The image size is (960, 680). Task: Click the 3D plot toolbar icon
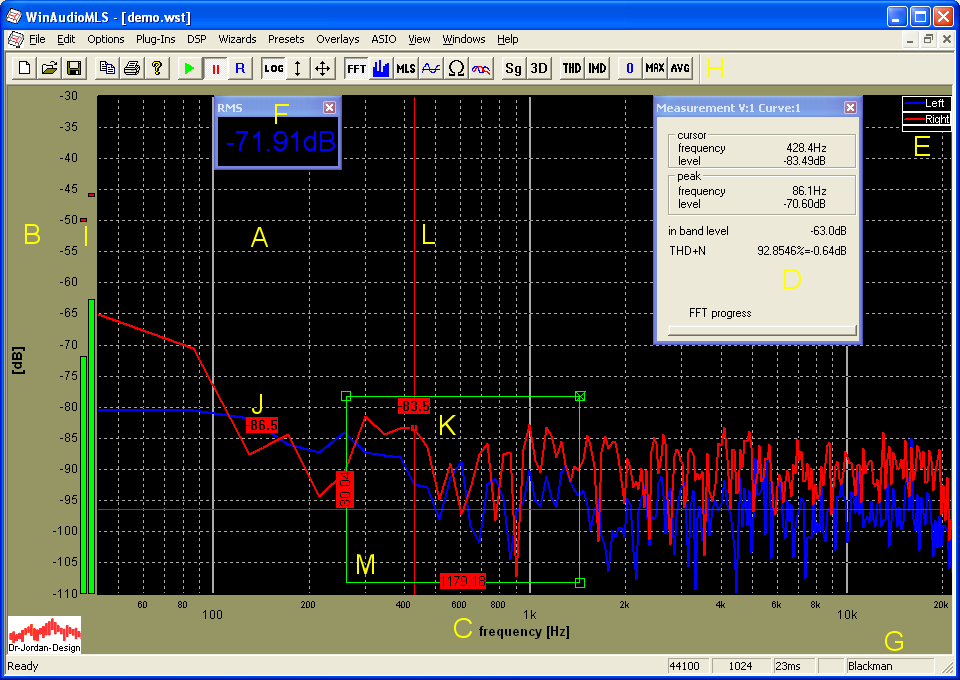(539, 68)
